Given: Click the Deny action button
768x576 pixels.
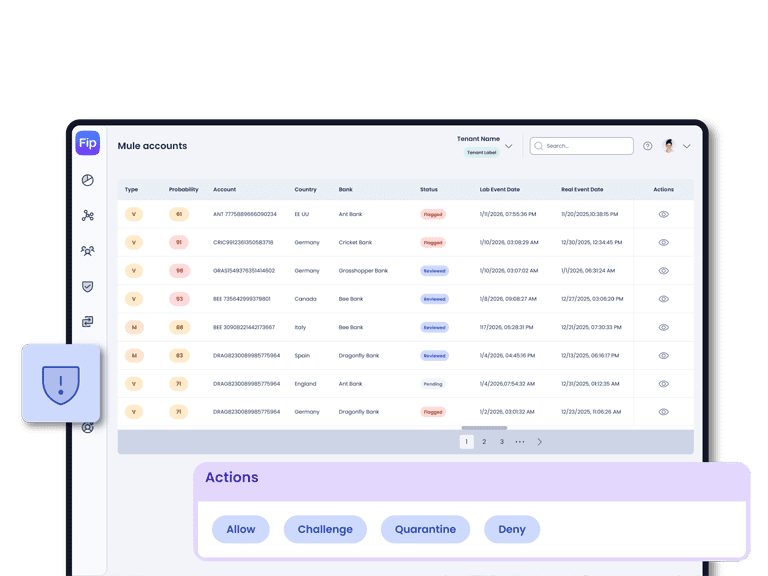Looking at the screenshot, I should pyautogui.click(x=512, y=529).
